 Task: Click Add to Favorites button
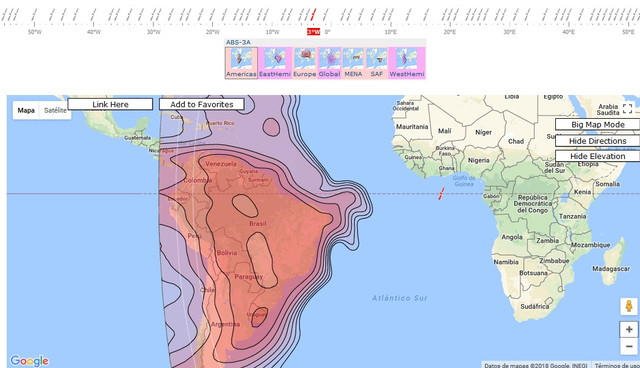[x=202, y=104]
